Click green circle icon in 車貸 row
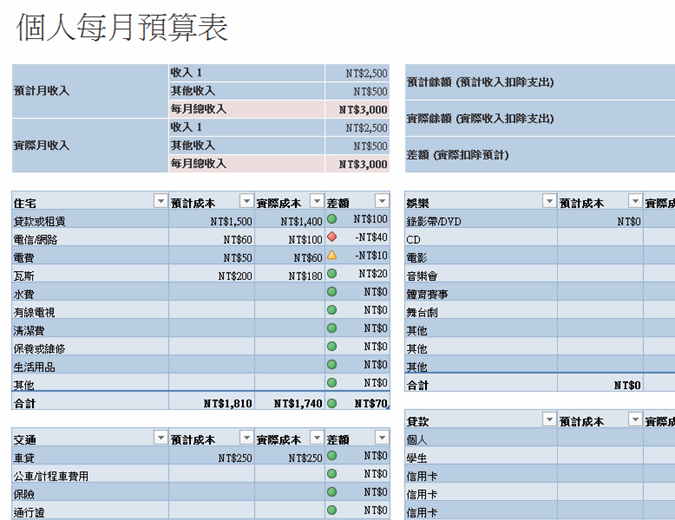Viewport: 675px width, 520px height. tap(331, 456)
